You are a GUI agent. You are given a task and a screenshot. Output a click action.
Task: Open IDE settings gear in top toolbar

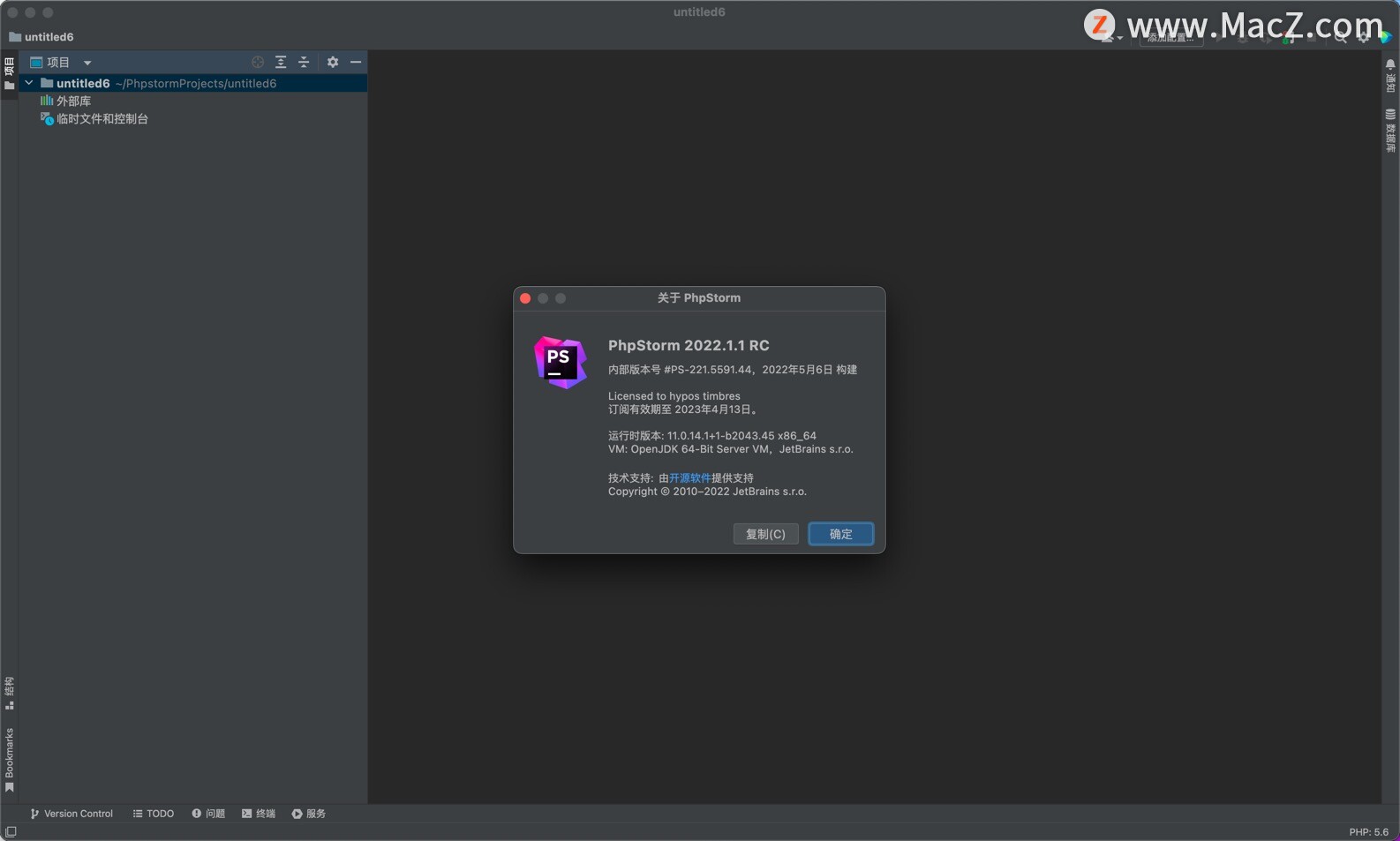[1364, 38]
